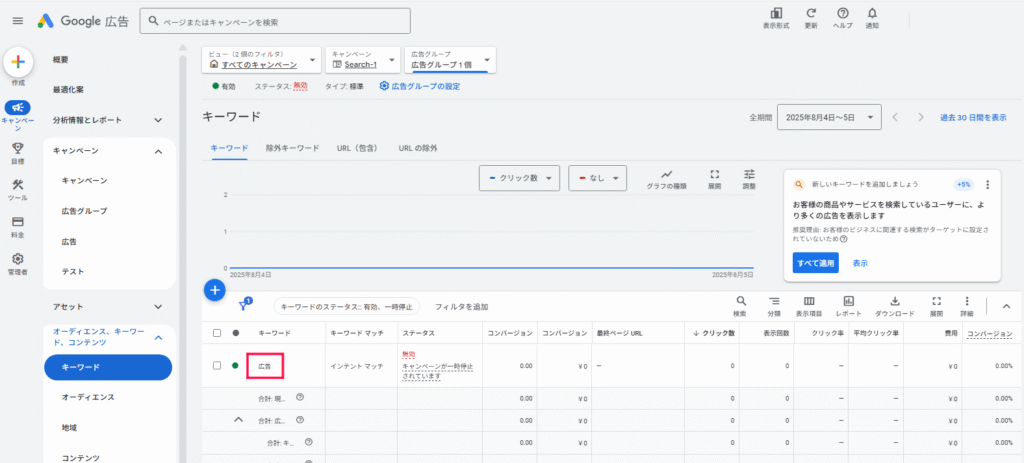Viewport: 1024px width, 463px height.
Task: Switch to the URL（包含） tab
Action: click(x=357, y=148)
